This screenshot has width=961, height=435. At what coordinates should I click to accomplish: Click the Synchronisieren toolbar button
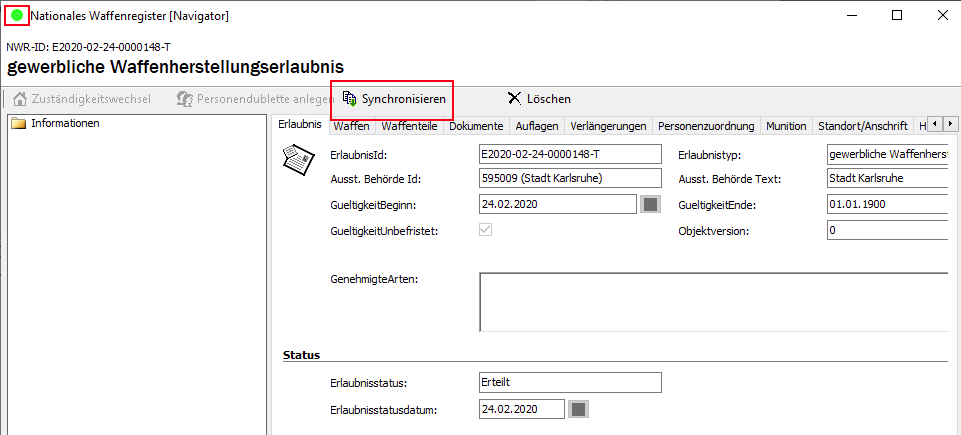[393, 99]
